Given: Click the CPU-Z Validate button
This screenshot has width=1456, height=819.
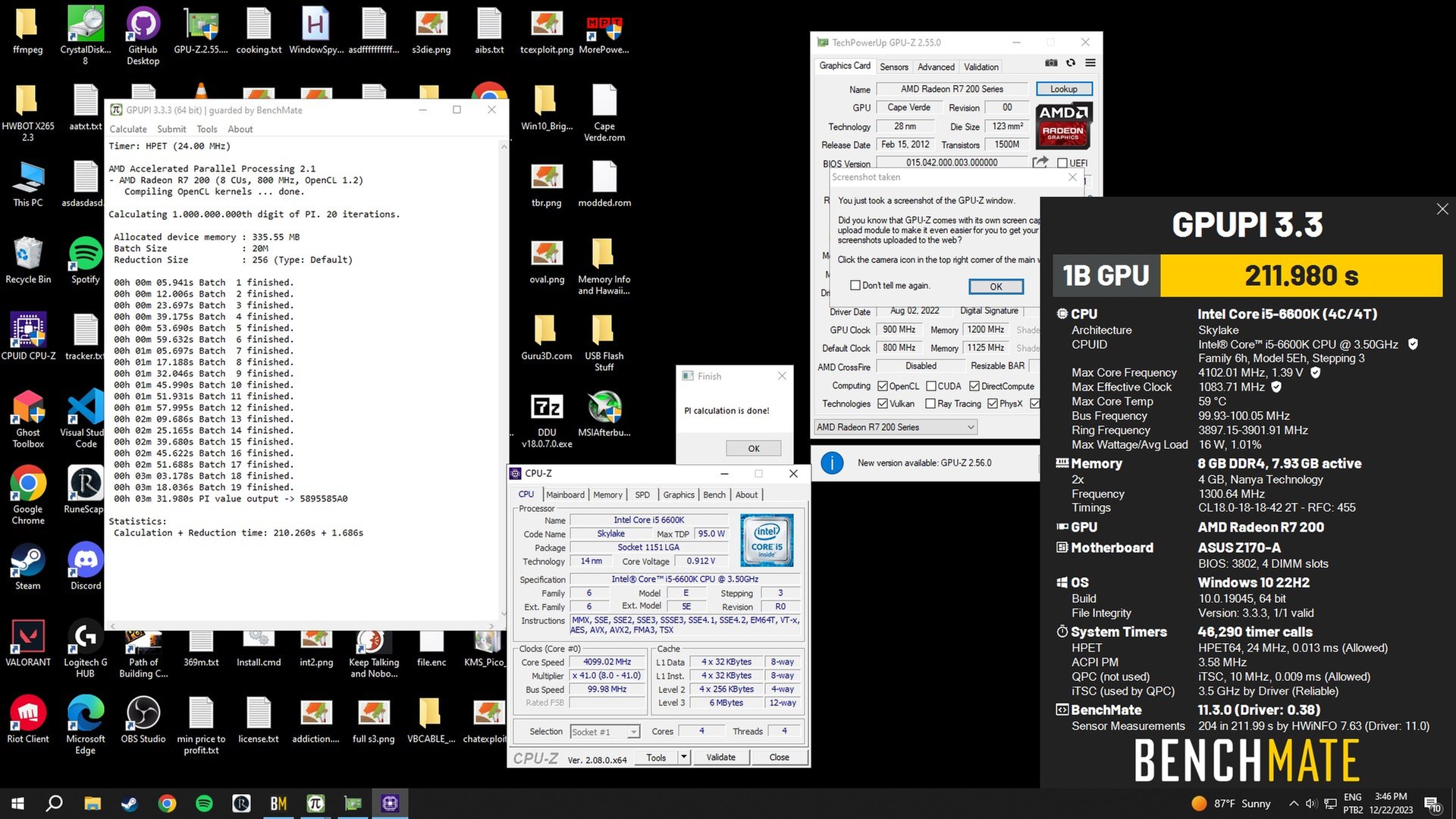Looking at the screenshot, I should (720, 757).
